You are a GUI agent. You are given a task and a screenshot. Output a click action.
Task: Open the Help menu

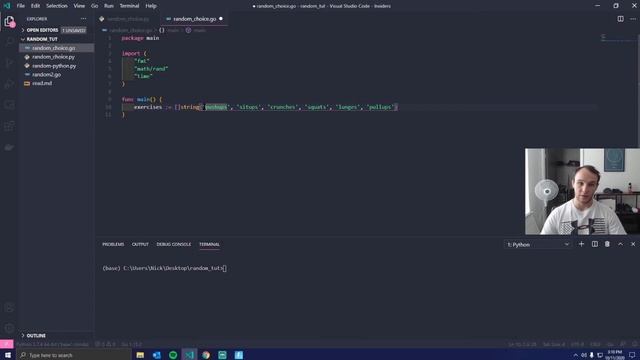coord(151,6)
